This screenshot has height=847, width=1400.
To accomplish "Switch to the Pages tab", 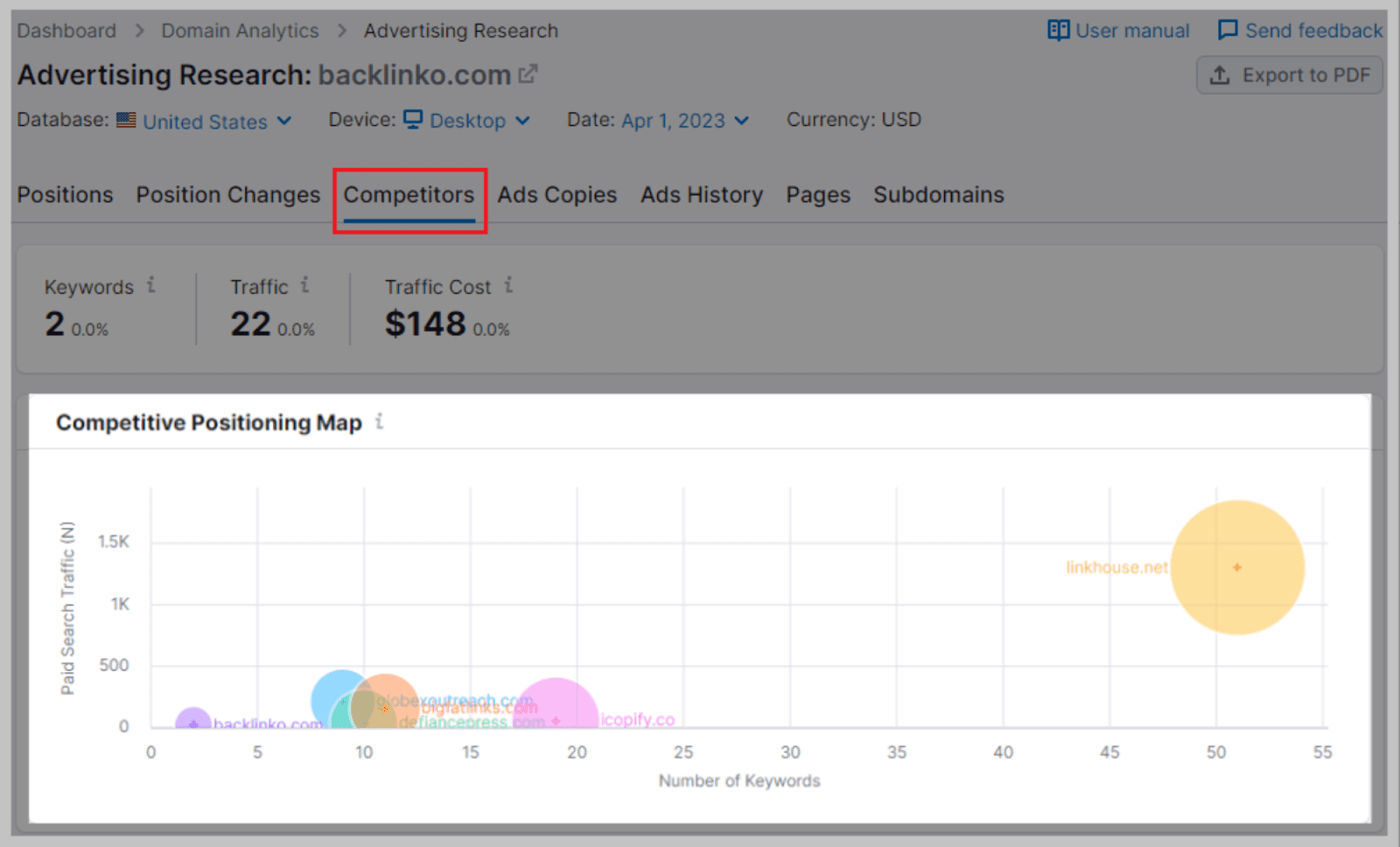I will point(818,194).
